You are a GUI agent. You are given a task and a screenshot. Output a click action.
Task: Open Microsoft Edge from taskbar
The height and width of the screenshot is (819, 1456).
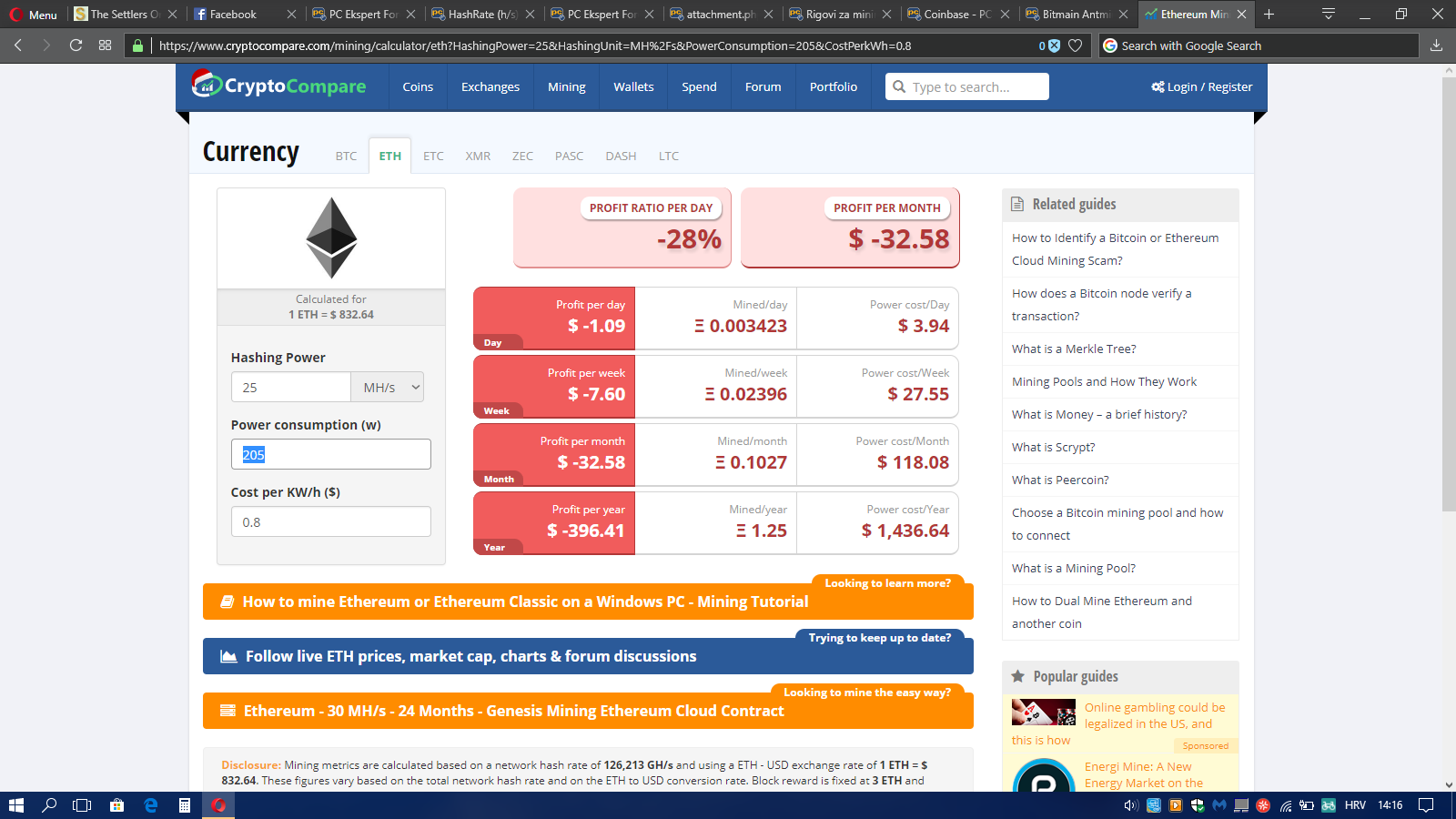click(151, 805)
